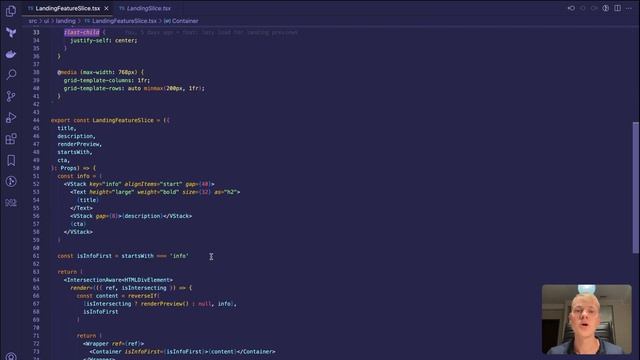The width and height of the screenshot is (640, 360).
Task: Open the Source Control view
Action: click(x=11, y=96)
